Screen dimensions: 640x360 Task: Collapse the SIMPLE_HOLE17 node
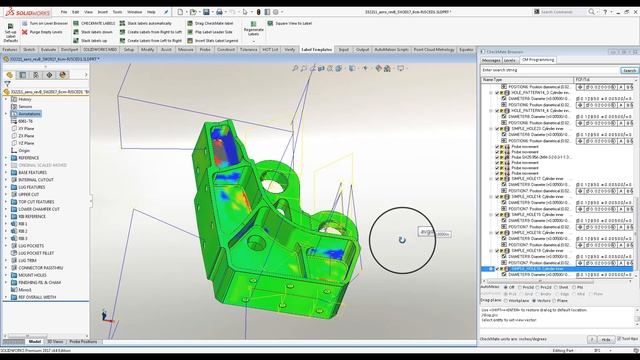coord(491,179)
